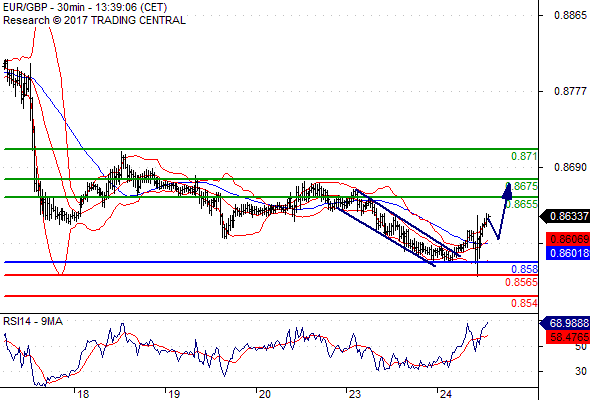Click date marker 20 on time axis
Screen dimensions: 590x400
[x=264, y=394]
